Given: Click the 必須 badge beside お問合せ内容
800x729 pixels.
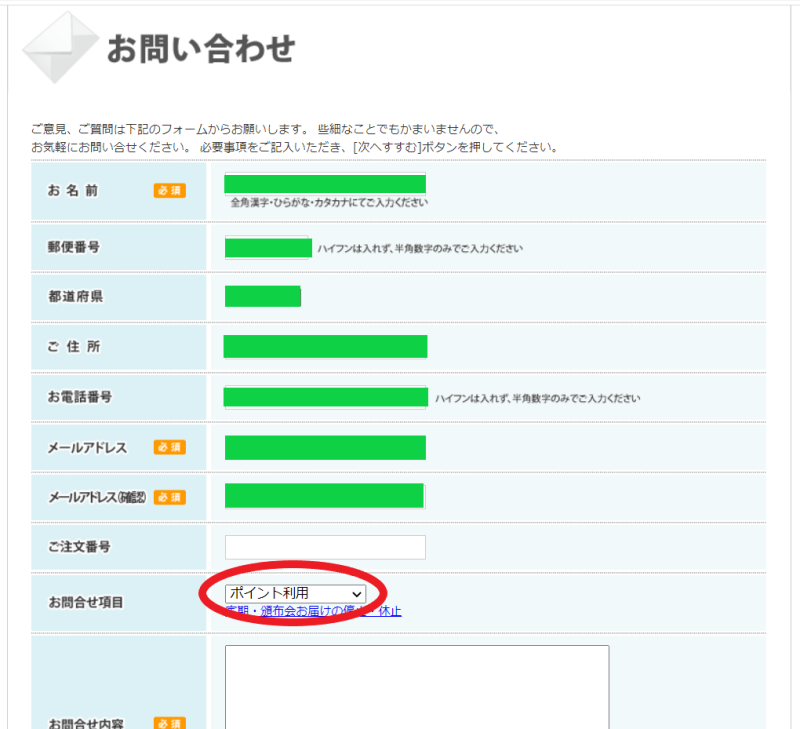Looking at the screenshot, I should pyautogui.click(x=169, y=723).
